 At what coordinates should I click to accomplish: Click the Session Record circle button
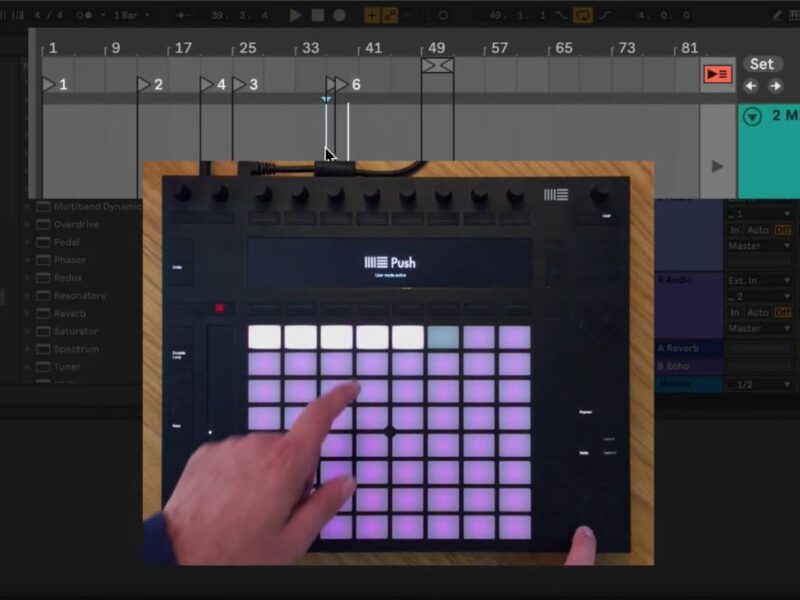[443, 15]
